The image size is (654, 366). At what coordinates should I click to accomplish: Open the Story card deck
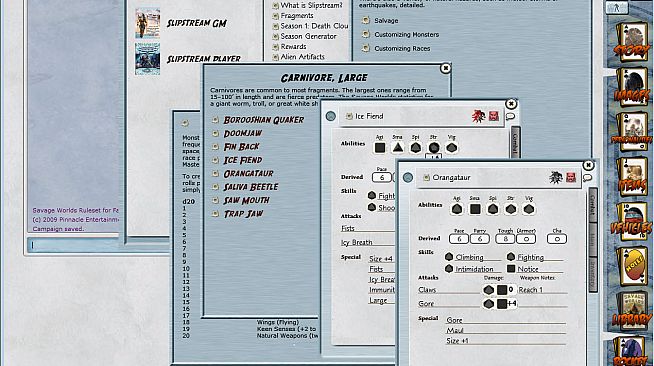coord(632,42)
